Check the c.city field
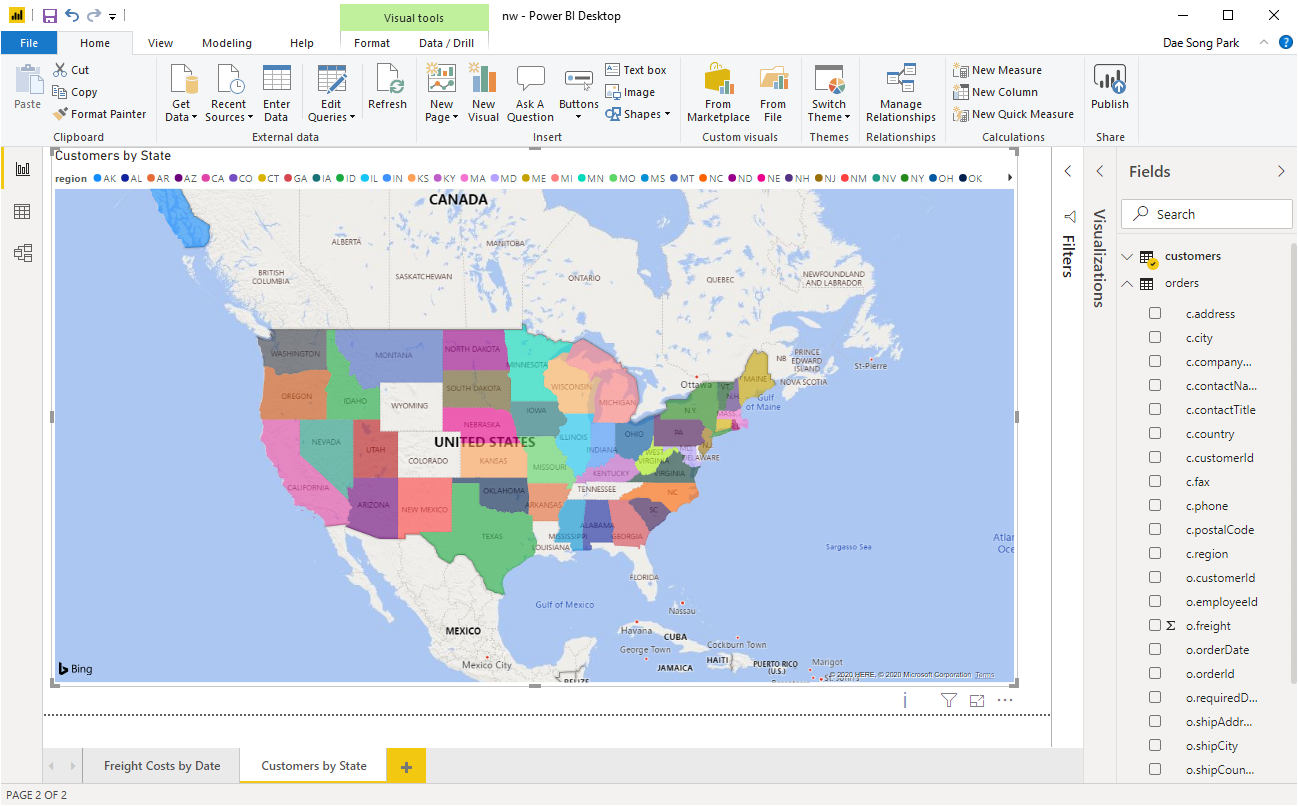Image resolution: width=1298 pixels, height=806 pixels. pos(1155,337)
